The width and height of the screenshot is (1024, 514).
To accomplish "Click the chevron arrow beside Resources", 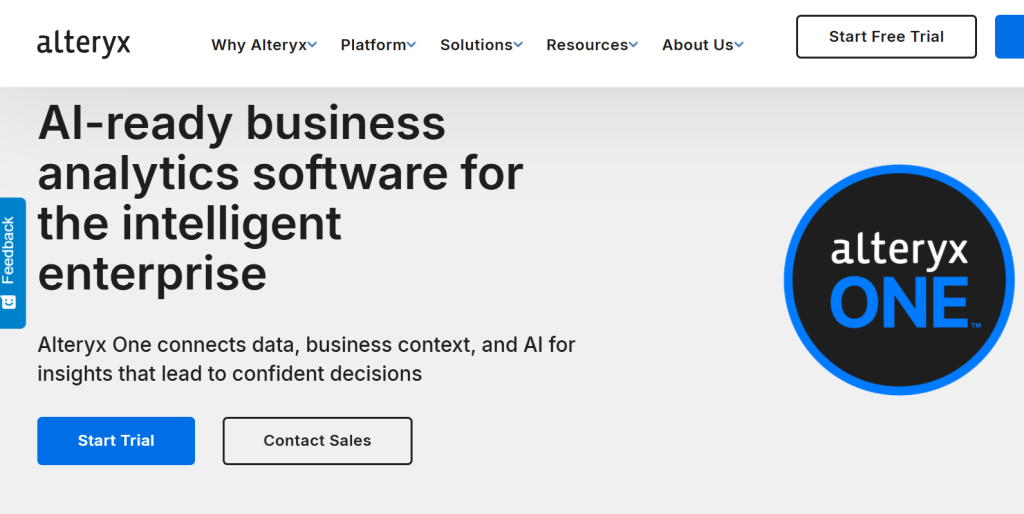I will coord(634,45).
